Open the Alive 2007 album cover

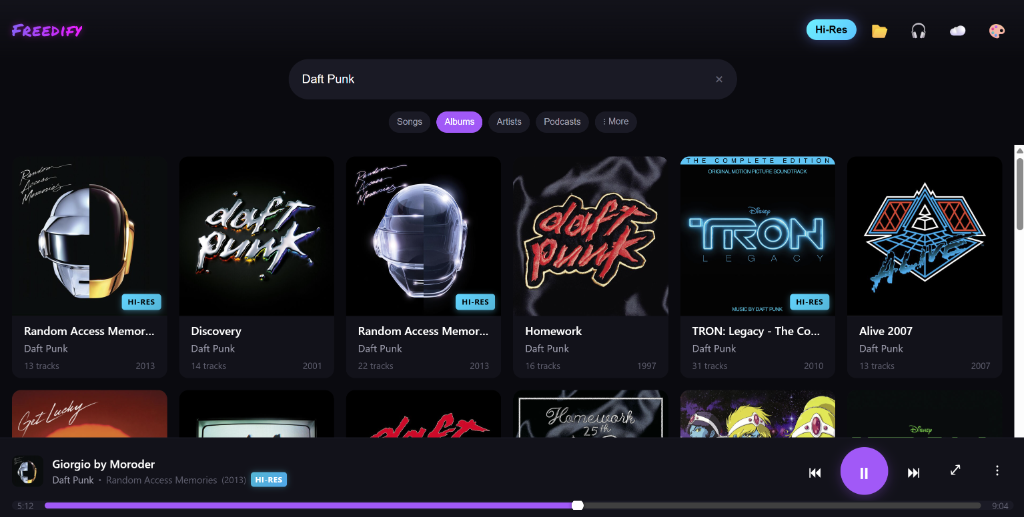(925, 236)
